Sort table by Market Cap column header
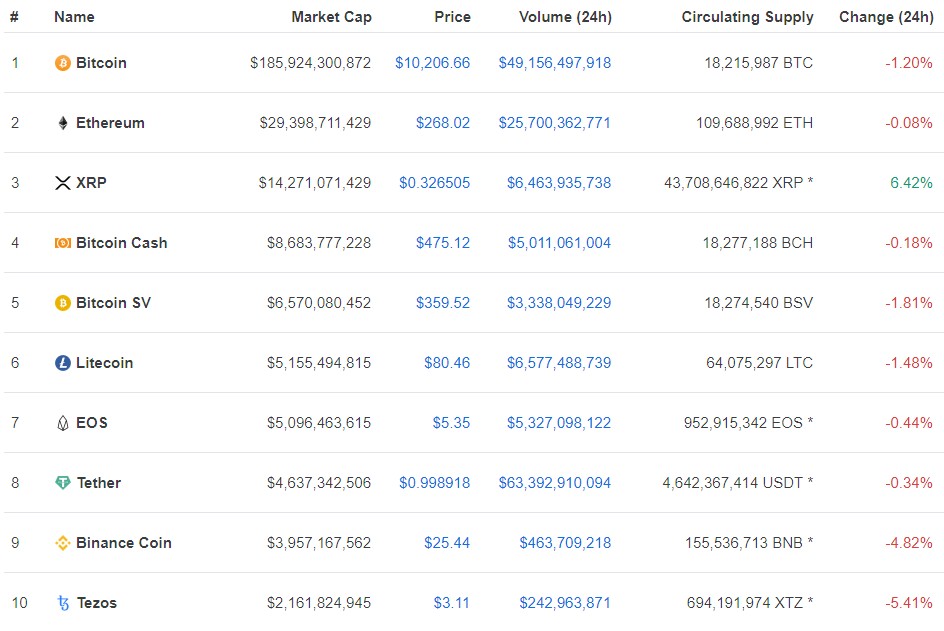Viewport: 944px width, 631px height. 331,17
